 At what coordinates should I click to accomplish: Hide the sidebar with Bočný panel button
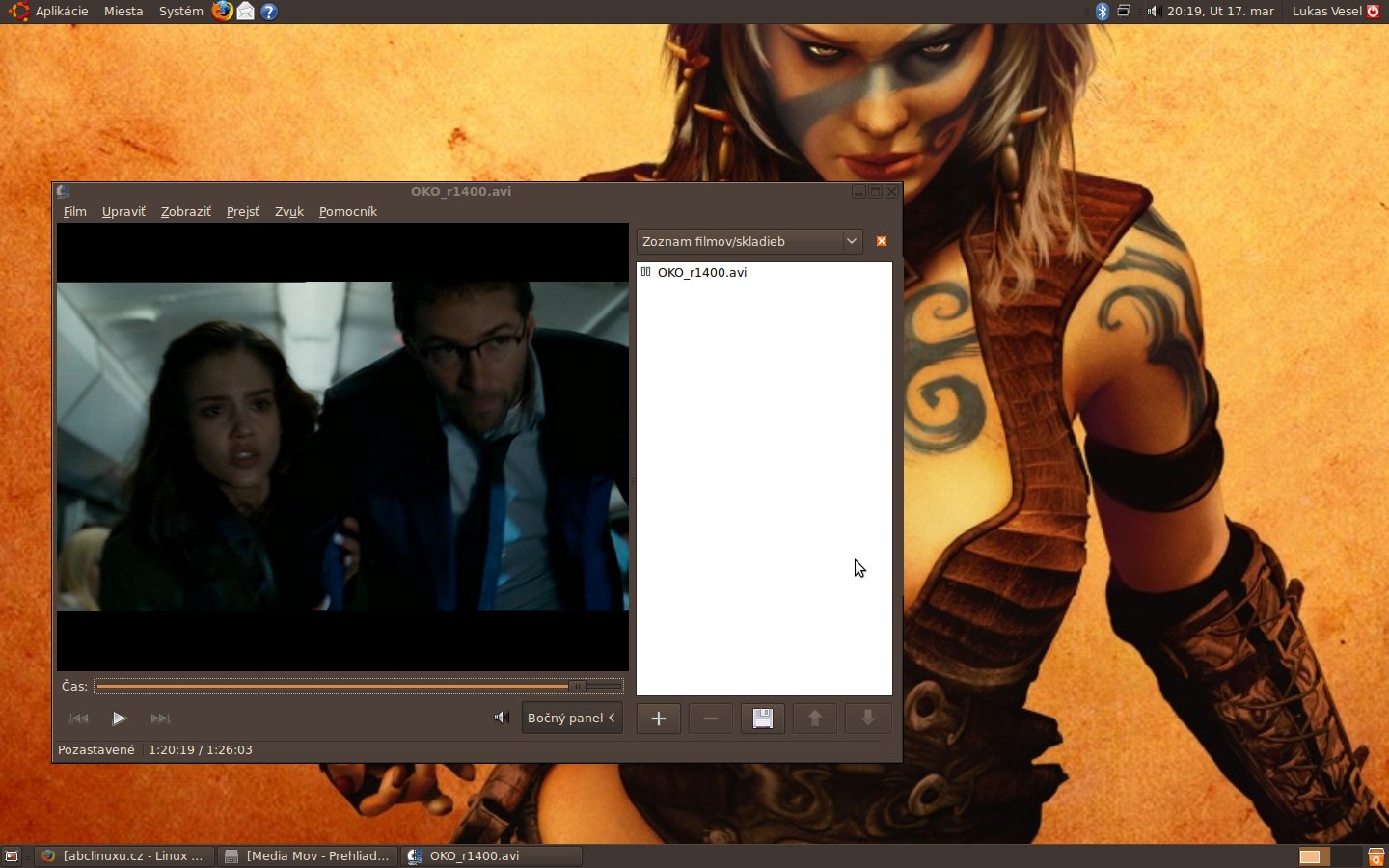click(x=572, y=718)
